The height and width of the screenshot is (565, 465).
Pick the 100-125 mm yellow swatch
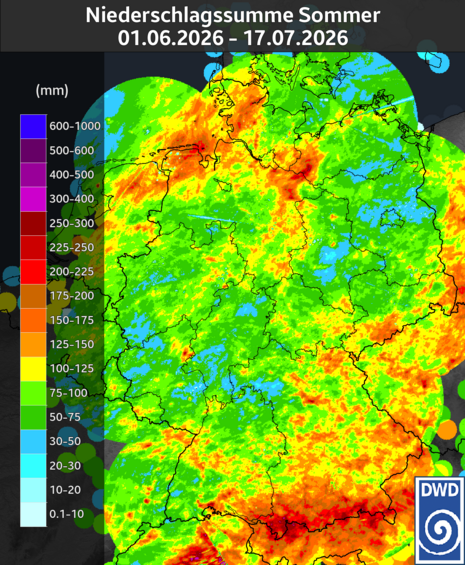[33, 369]
